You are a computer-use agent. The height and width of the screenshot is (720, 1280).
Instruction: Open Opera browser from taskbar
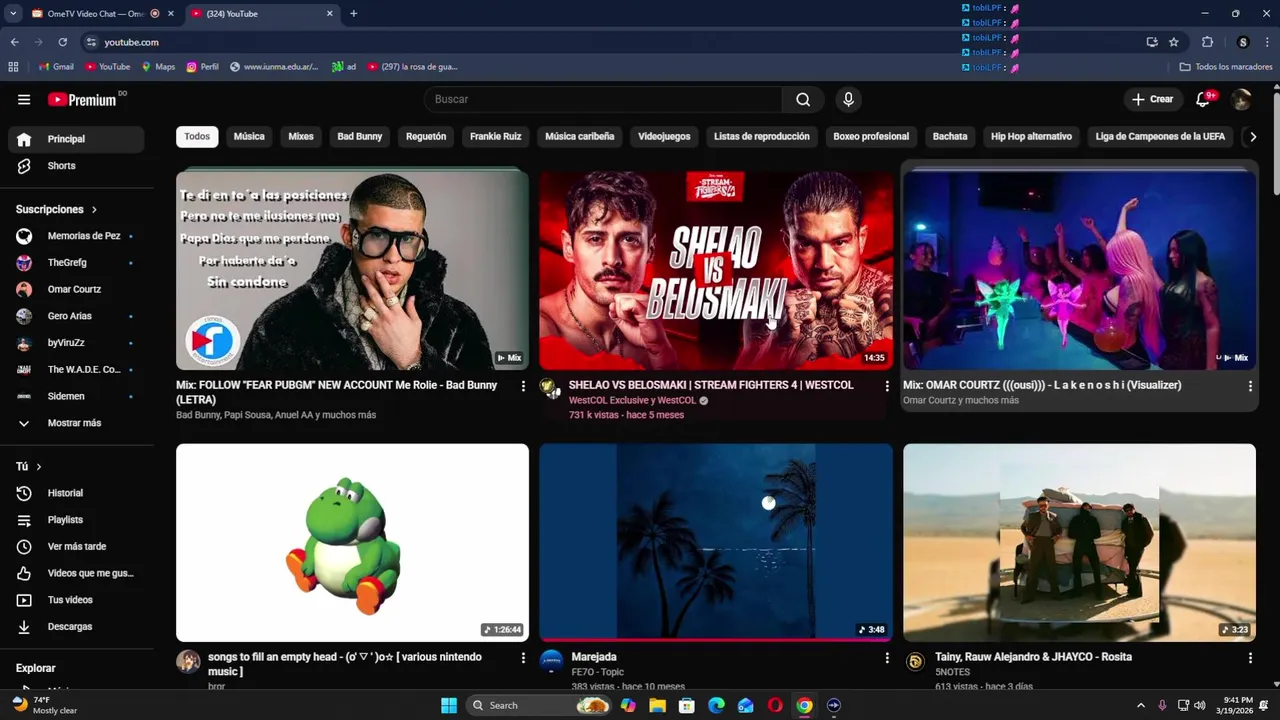(x=775, y=705)
